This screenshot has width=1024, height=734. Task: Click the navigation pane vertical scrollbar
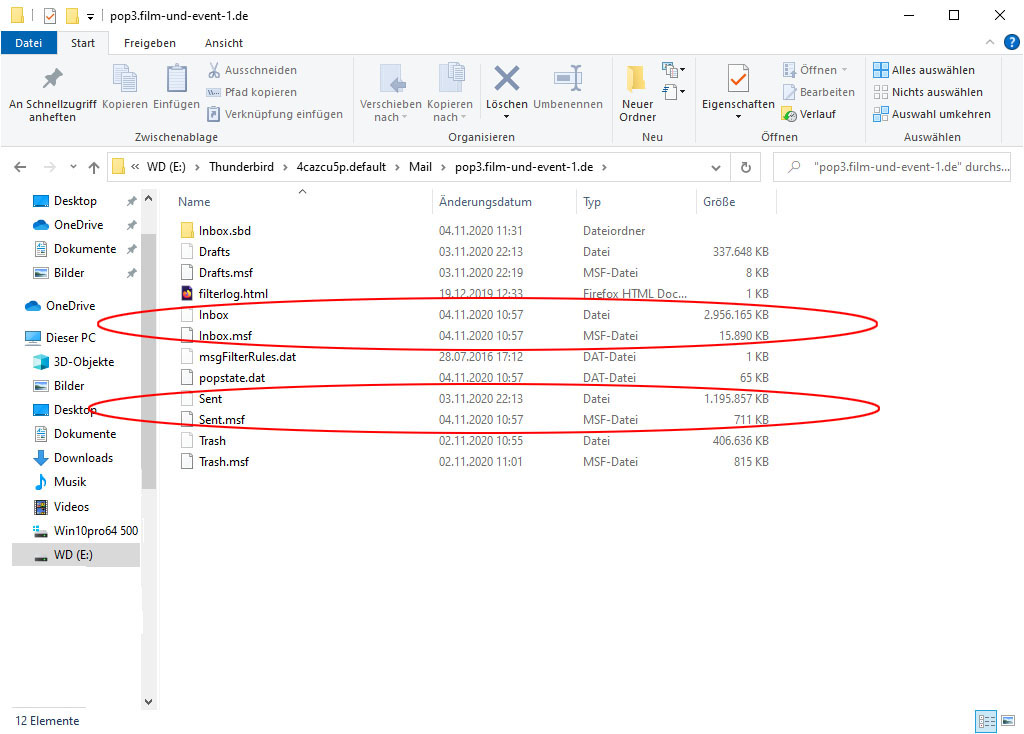149,350
